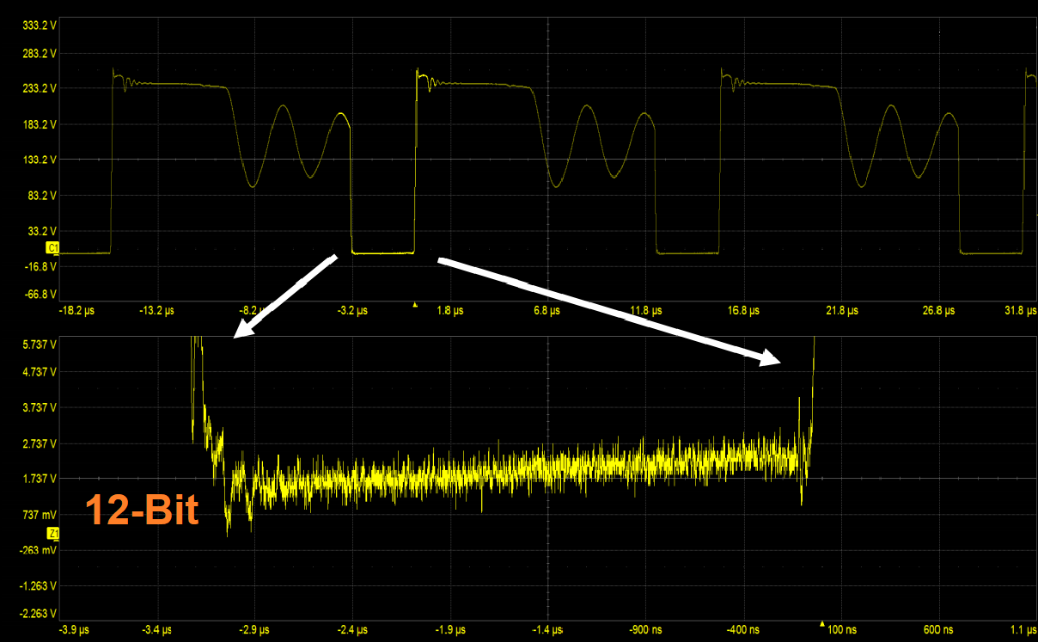Click the trigger time marker under the C1 waveform grid

(x=415, y=305)
